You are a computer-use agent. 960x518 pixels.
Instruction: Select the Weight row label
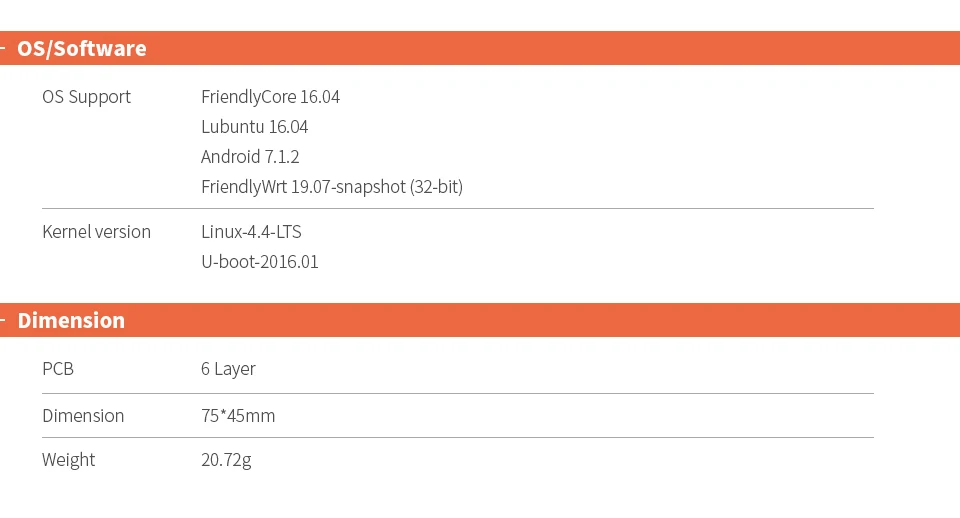pos(68,460)
